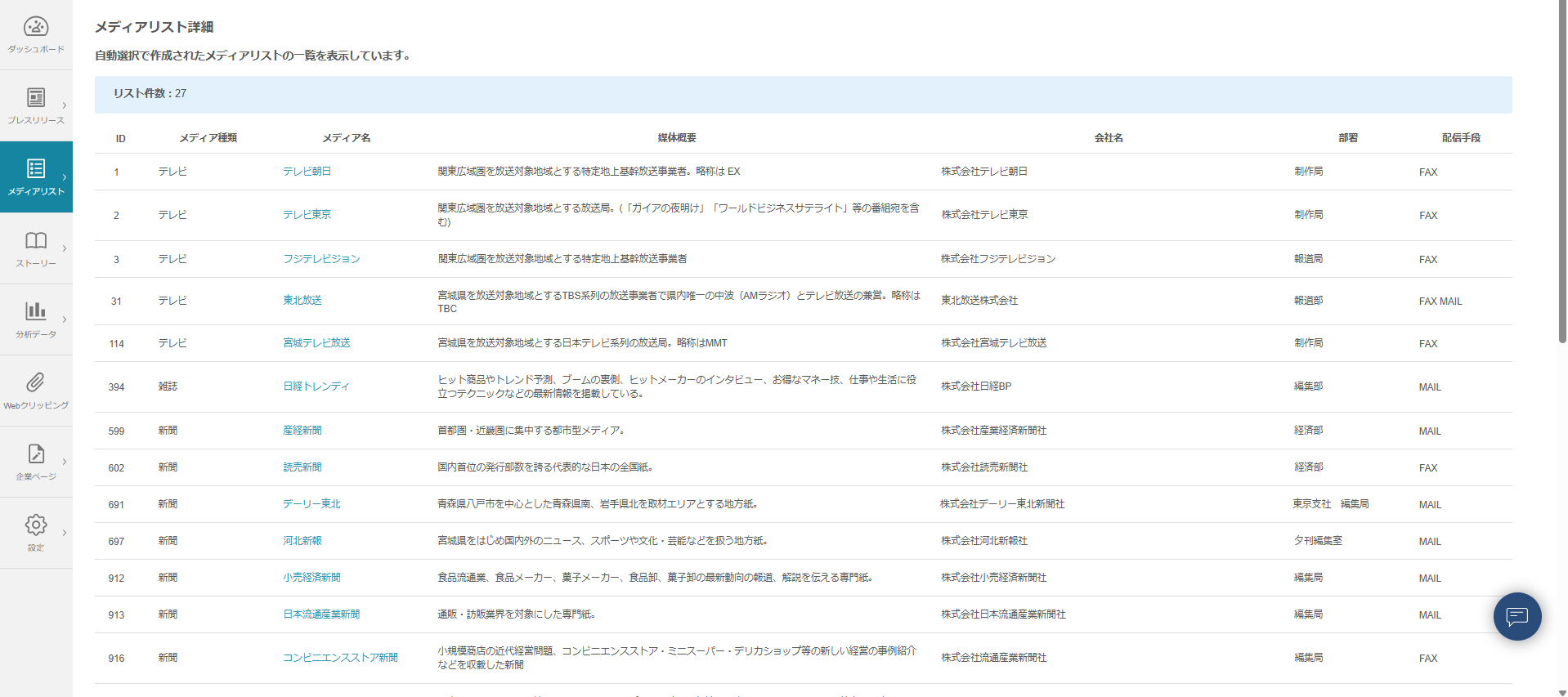Expand the Press Release submenu chevron
The width and height of the screenshot is (1568, 697).
[x=65, y=105]
